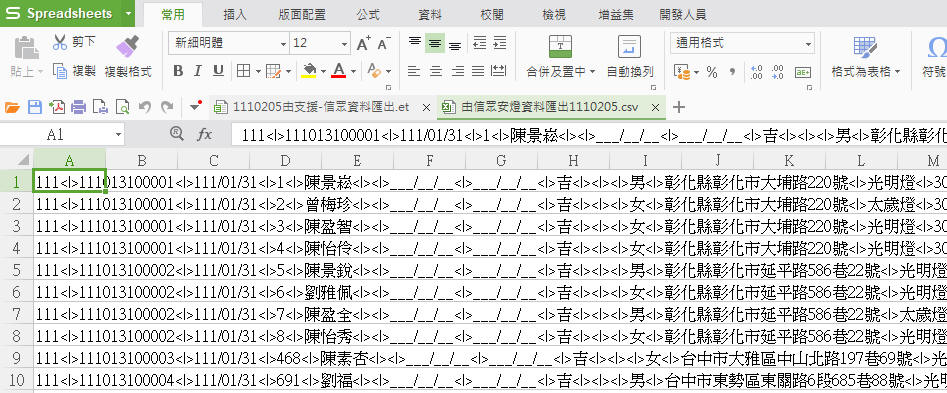The image size is (947, 393).
Task: Expand fill color dropdown arrow
Action: pos(323,72)
